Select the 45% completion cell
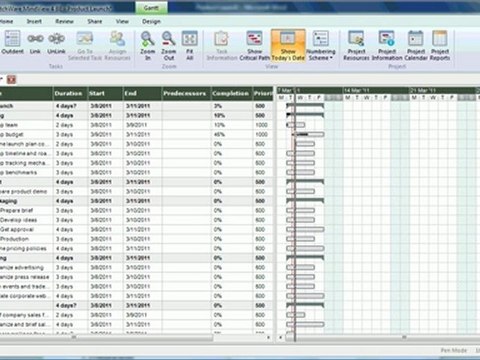 (x=232, y=135)
